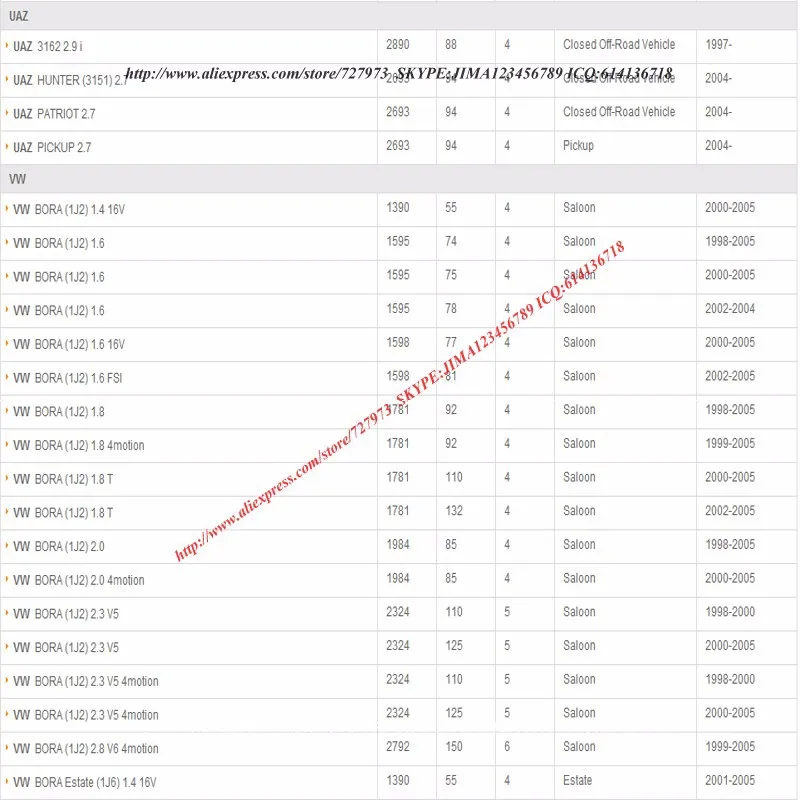Expand the arrow beside UAZ HUNTER (3151)
Viewport: 800px width, 800px height.
tap(7, 79)
